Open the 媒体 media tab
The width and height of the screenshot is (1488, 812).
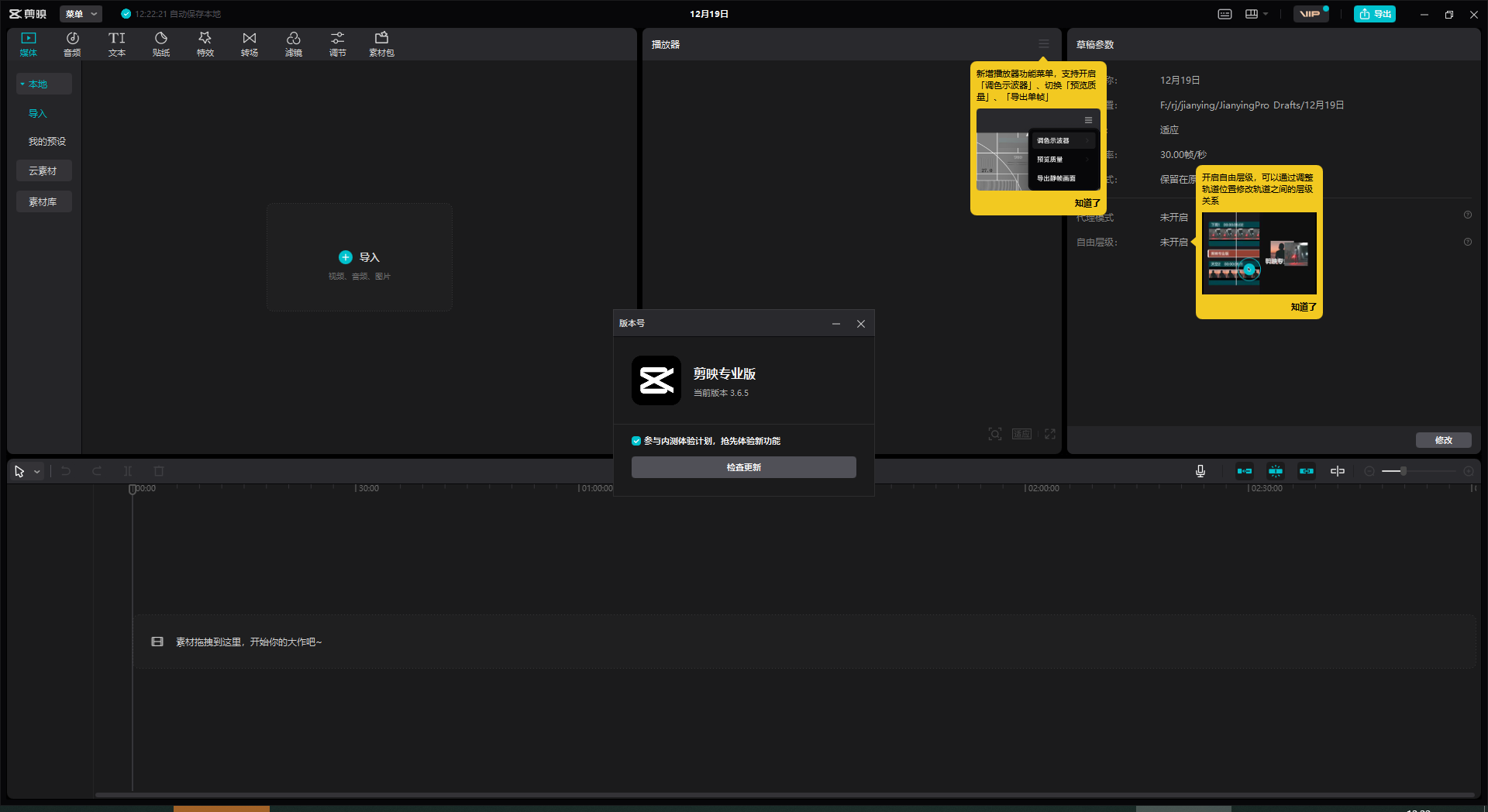click(x=29, y=44)
